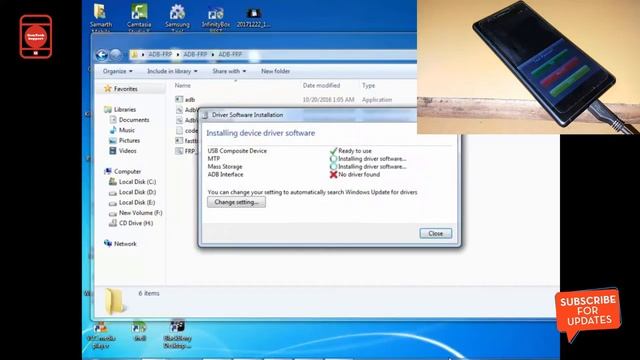
Task: Open the Samarth Mobile desktop folder icon
Action: 100,12
